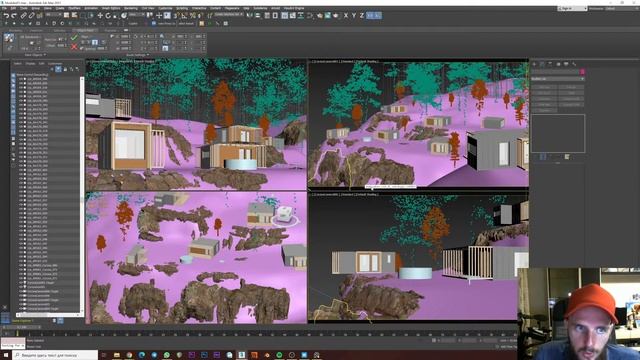
Task: Open the Utilities tab in command panel
Action: tap(574, 64)
